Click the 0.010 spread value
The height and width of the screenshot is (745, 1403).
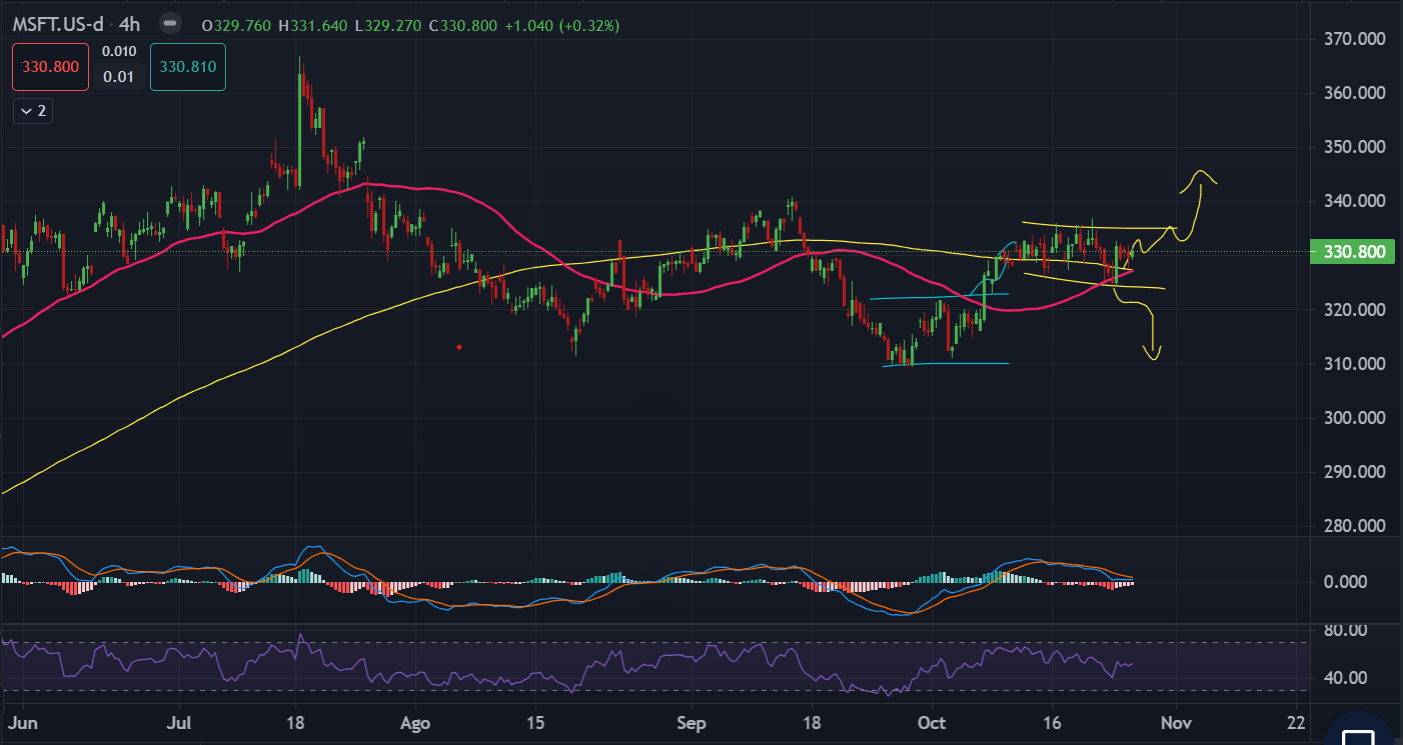click(x=119, y=51)
